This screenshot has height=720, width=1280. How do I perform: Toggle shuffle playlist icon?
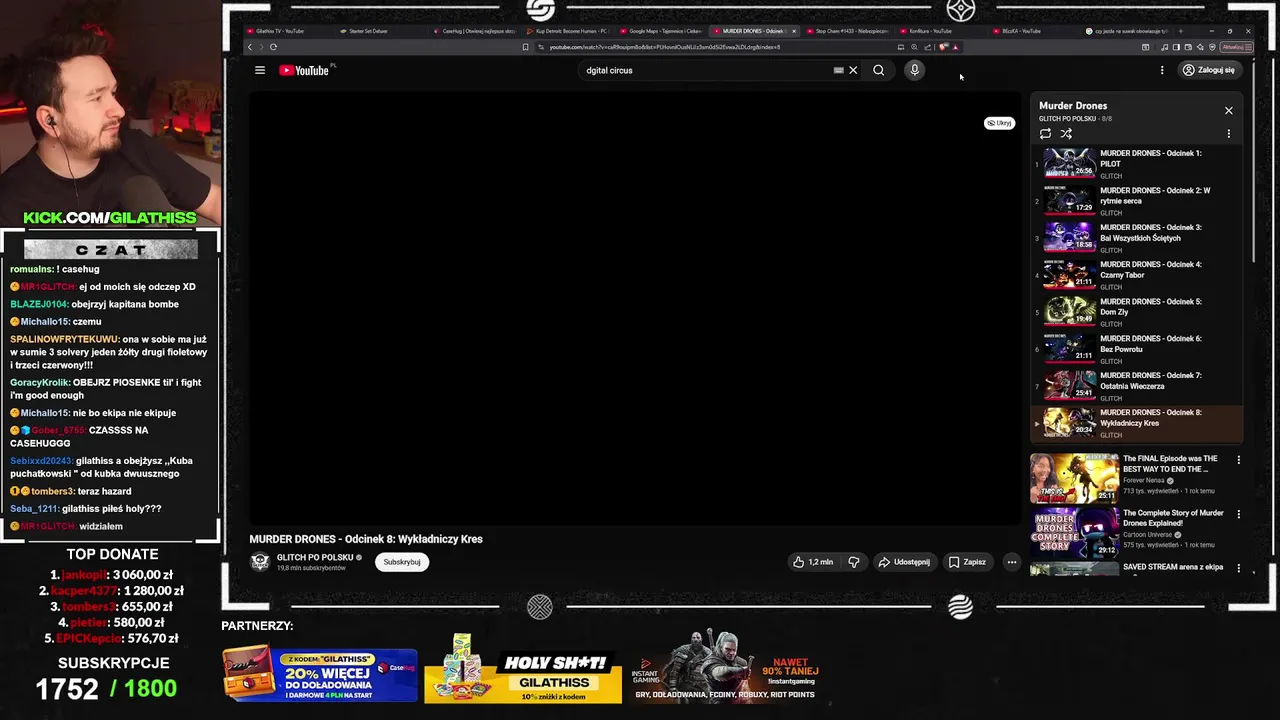1066,133
